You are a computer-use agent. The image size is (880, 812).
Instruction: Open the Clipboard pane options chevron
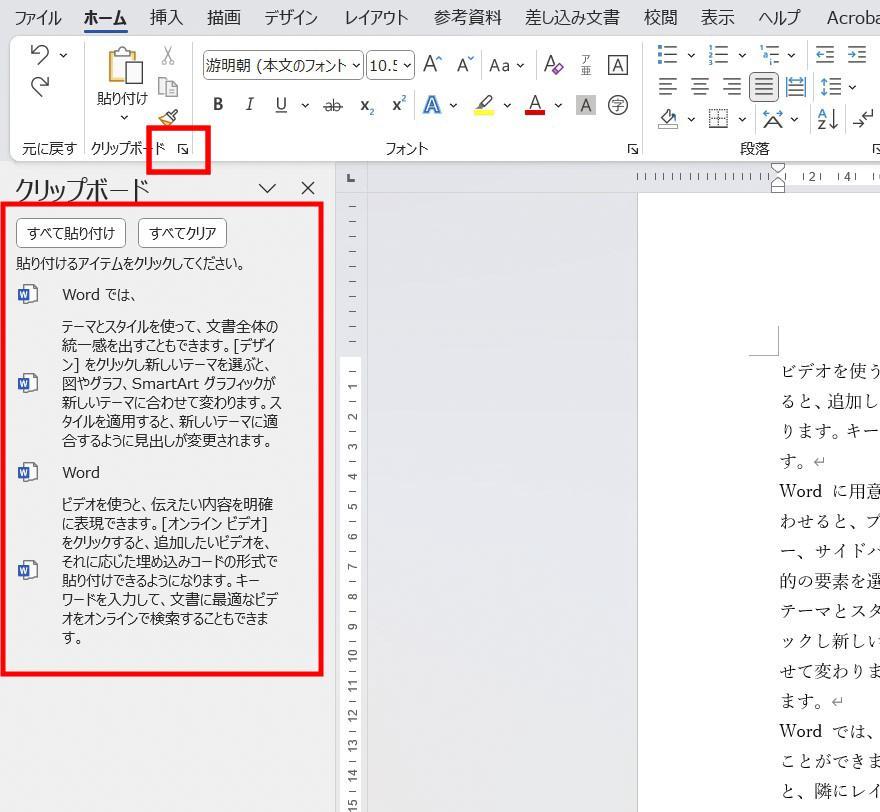[267, 188]
